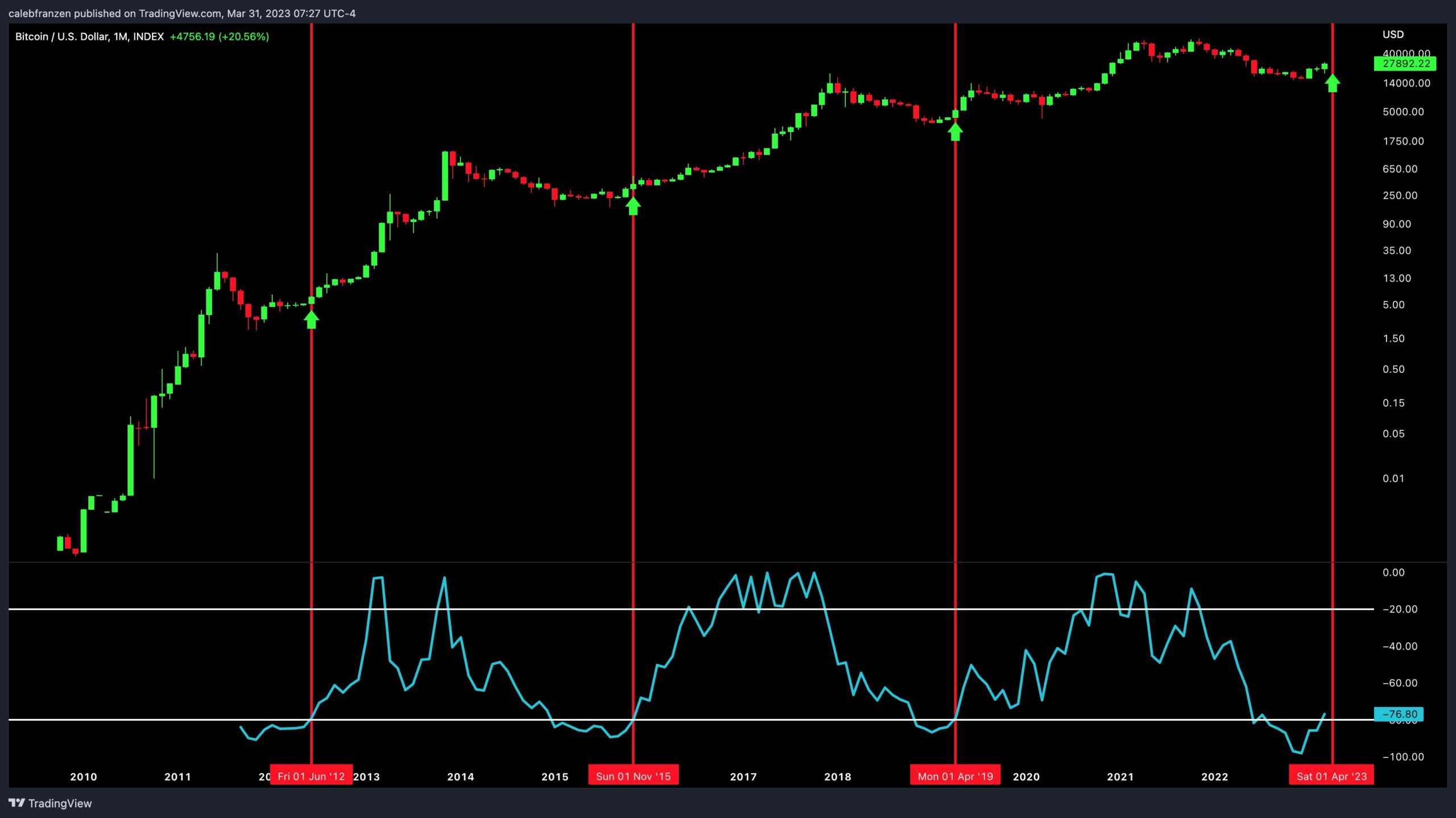The image size is (1456, 818).
Task: Click green up arrow near Apr '23 line
Action: click(x=1333, y=84)
